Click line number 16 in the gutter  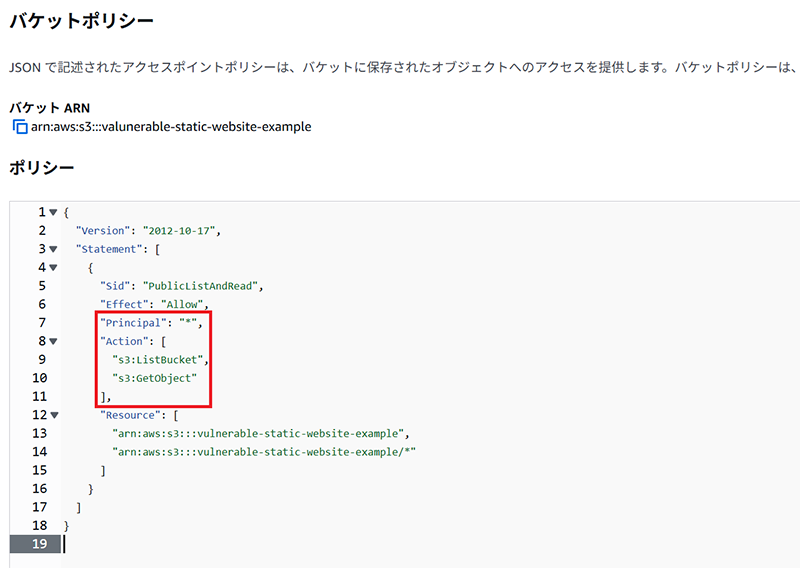pos(37,489)
